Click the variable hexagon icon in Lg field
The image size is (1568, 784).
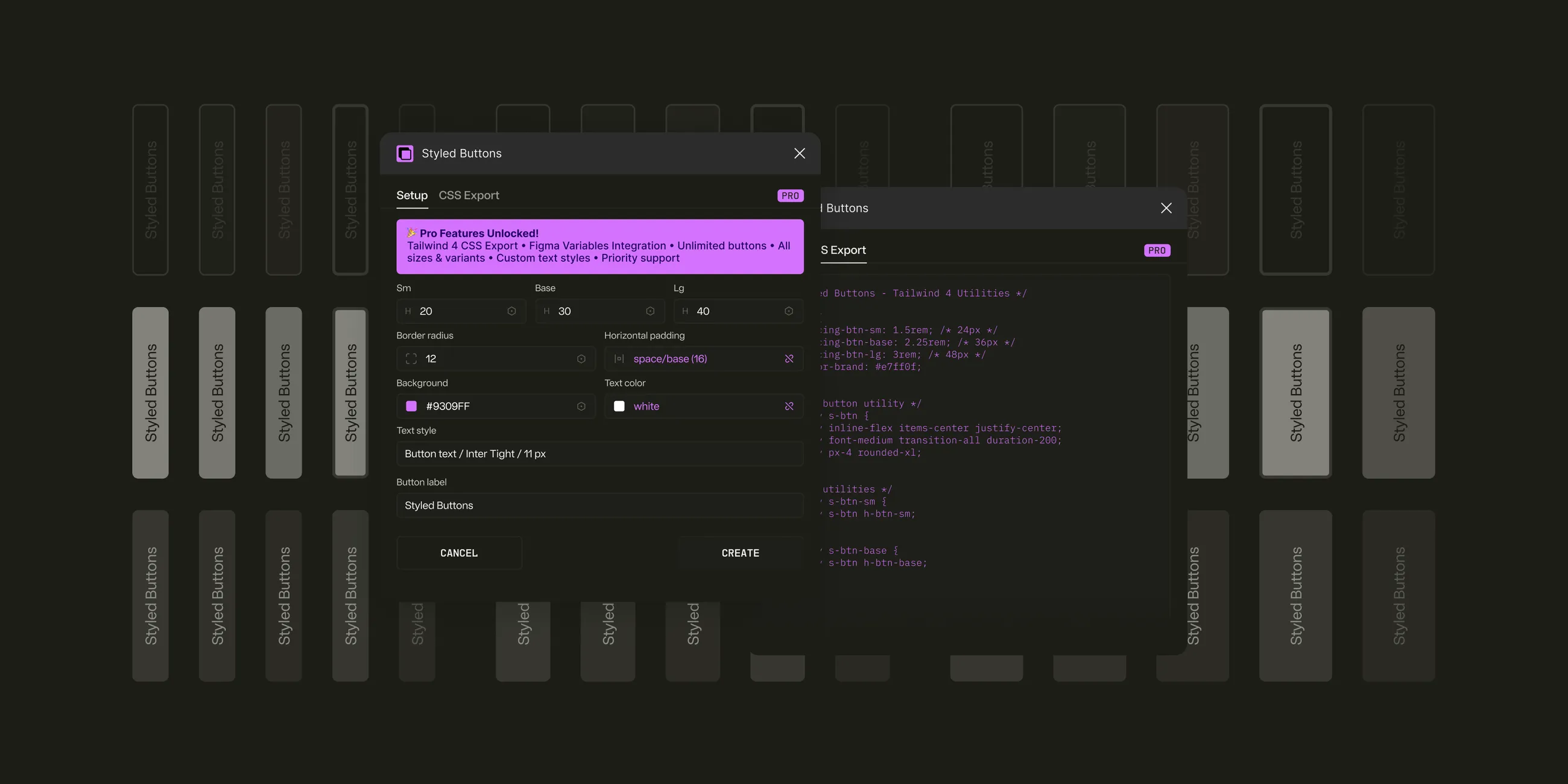tap(788, 311)
